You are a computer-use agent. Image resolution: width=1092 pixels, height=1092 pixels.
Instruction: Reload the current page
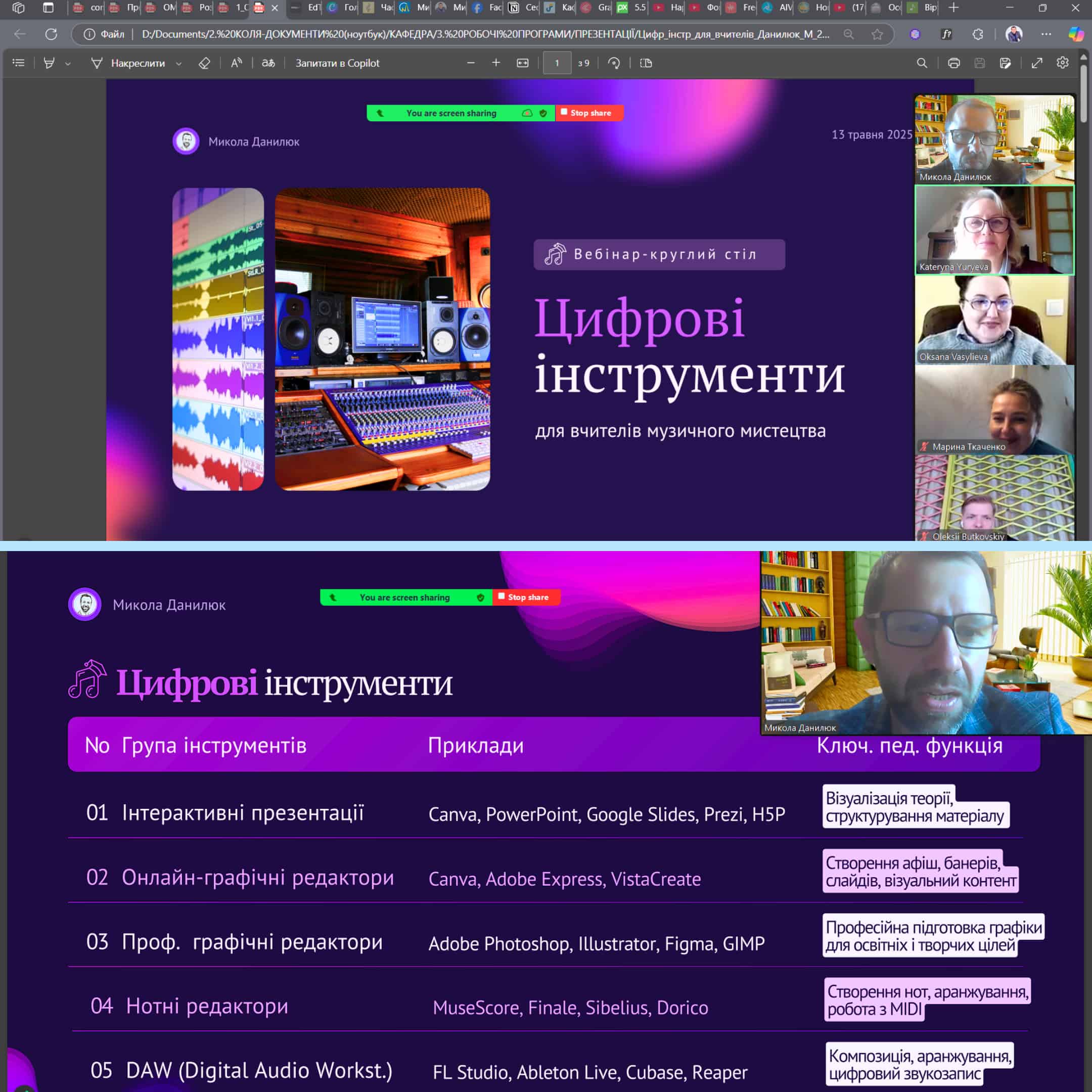pos(52,34)
